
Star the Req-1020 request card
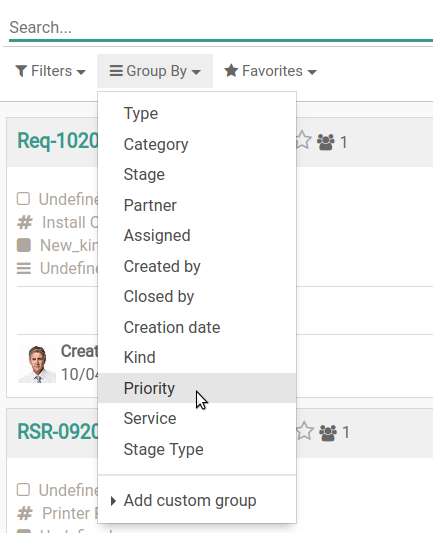(x=303, y=141)
